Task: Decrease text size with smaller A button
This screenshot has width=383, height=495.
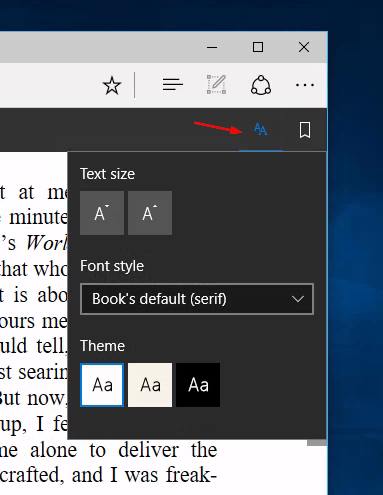Action: coord(102,213)
